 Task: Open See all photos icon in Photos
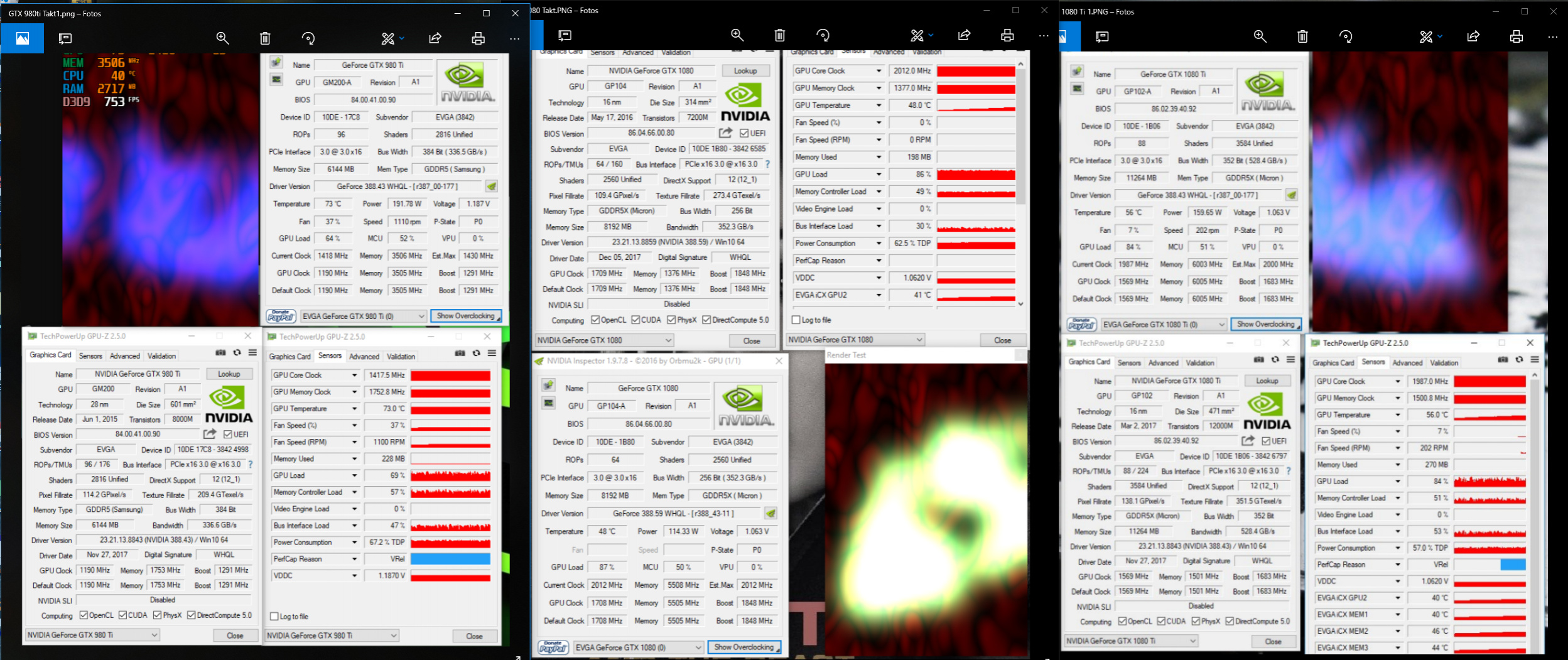click(22, 39)
